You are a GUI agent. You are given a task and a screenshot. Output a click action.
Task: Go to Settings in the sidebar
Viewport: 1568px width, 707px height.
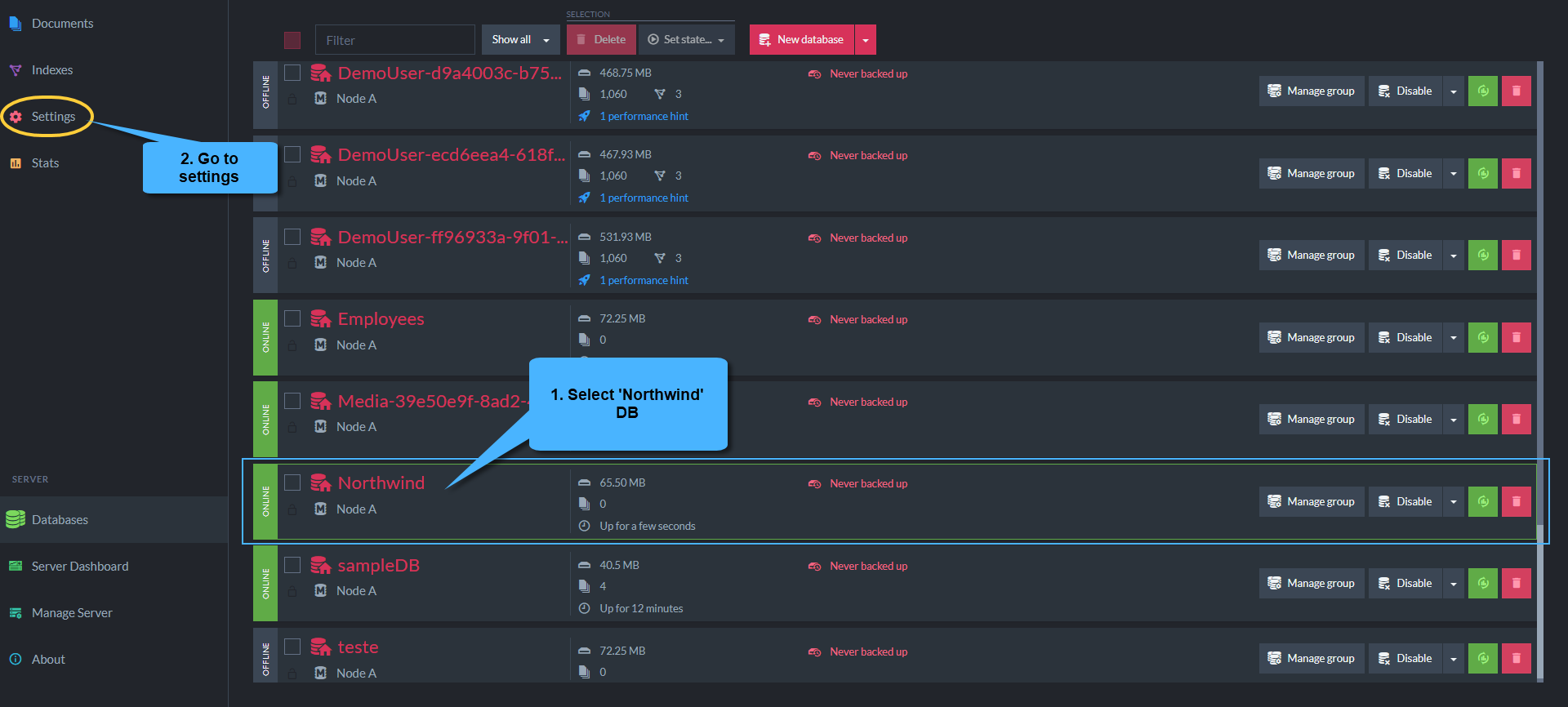(x=53, y=117)
